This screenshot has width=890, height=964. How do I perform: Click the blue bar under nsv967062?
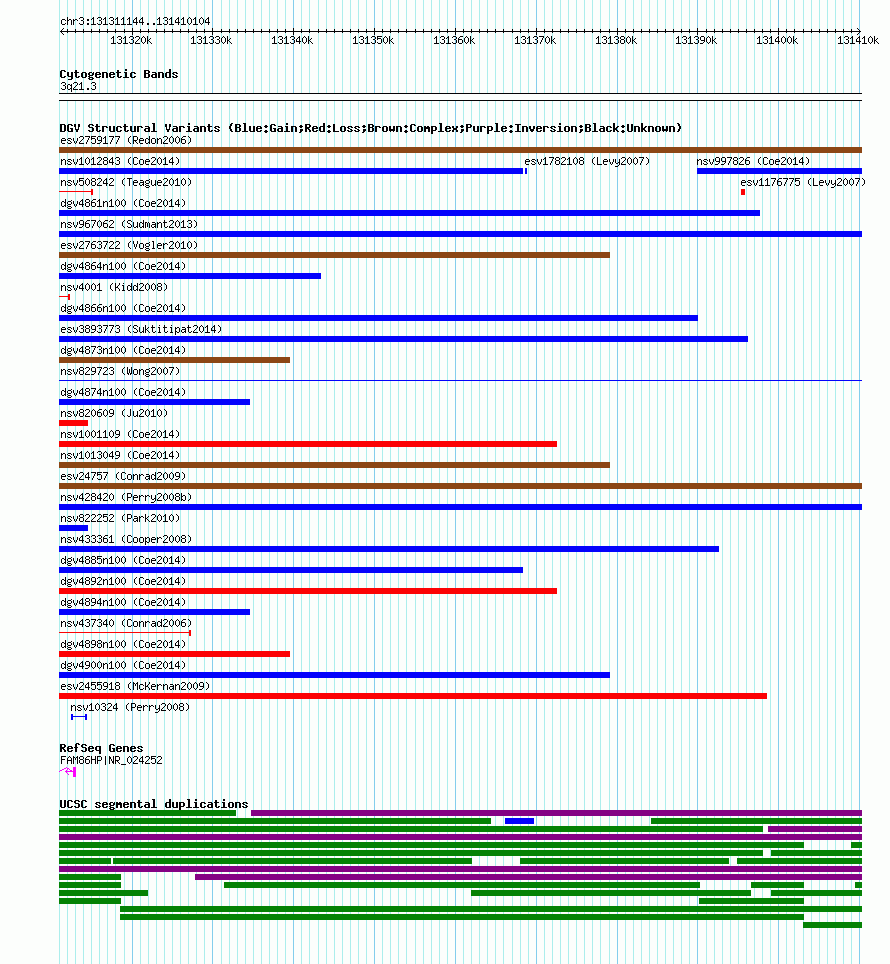tap(460, 234)
